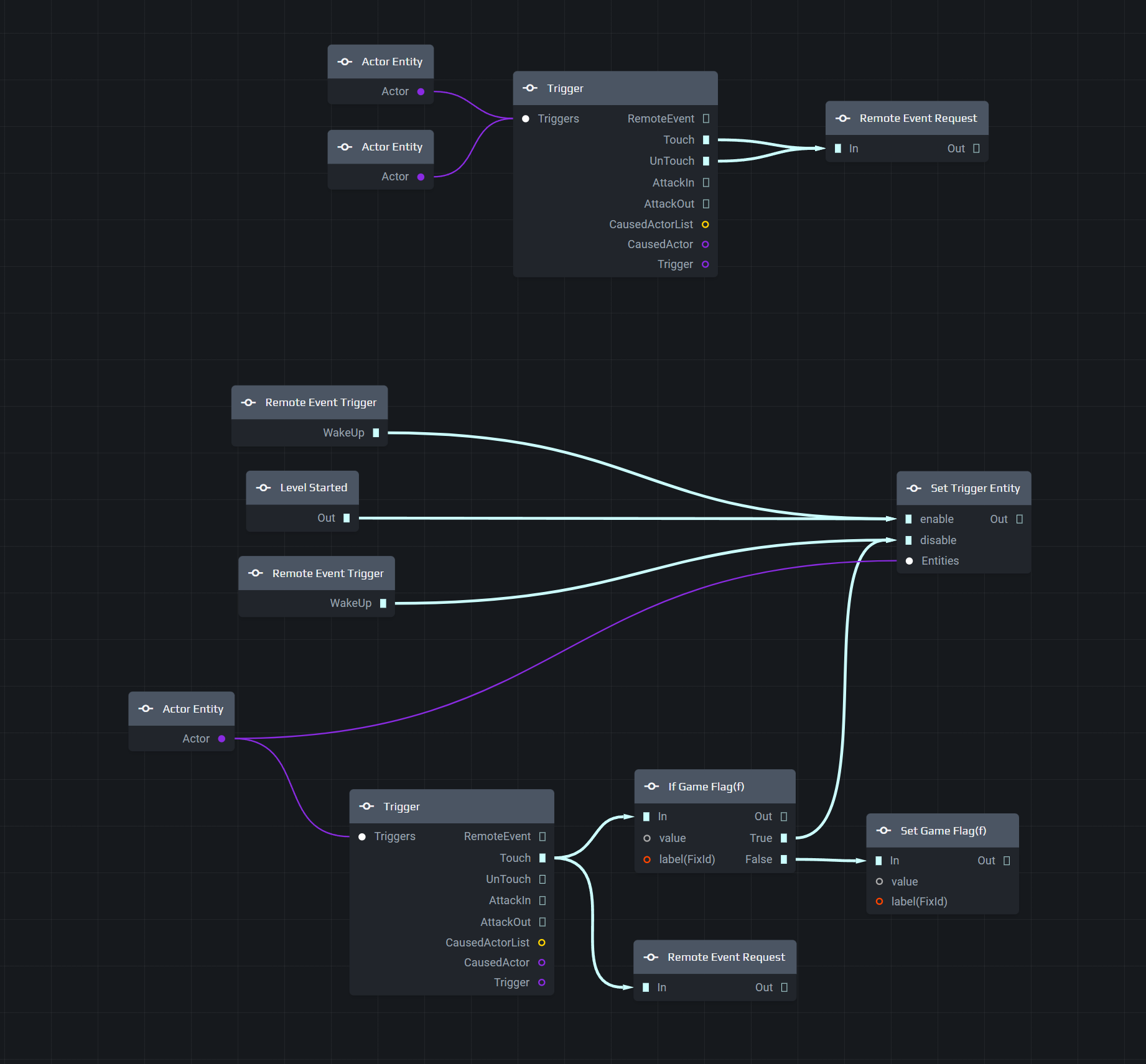Click Out pin on Set Game Flag(f)
Image resolution: width=1146 pixels, height=1064 pixels.
point(1007,861)
